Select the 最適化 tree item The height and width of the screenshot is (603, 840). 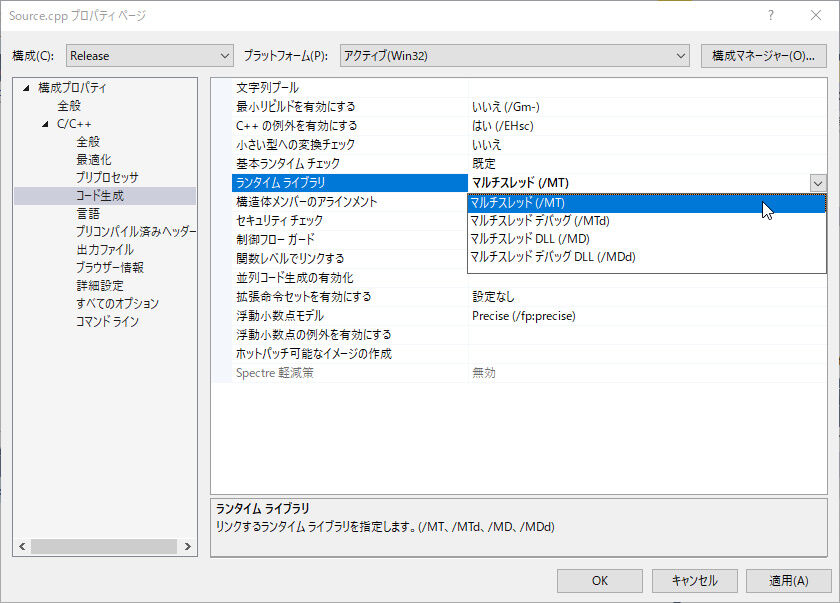(x=94, y=160)
